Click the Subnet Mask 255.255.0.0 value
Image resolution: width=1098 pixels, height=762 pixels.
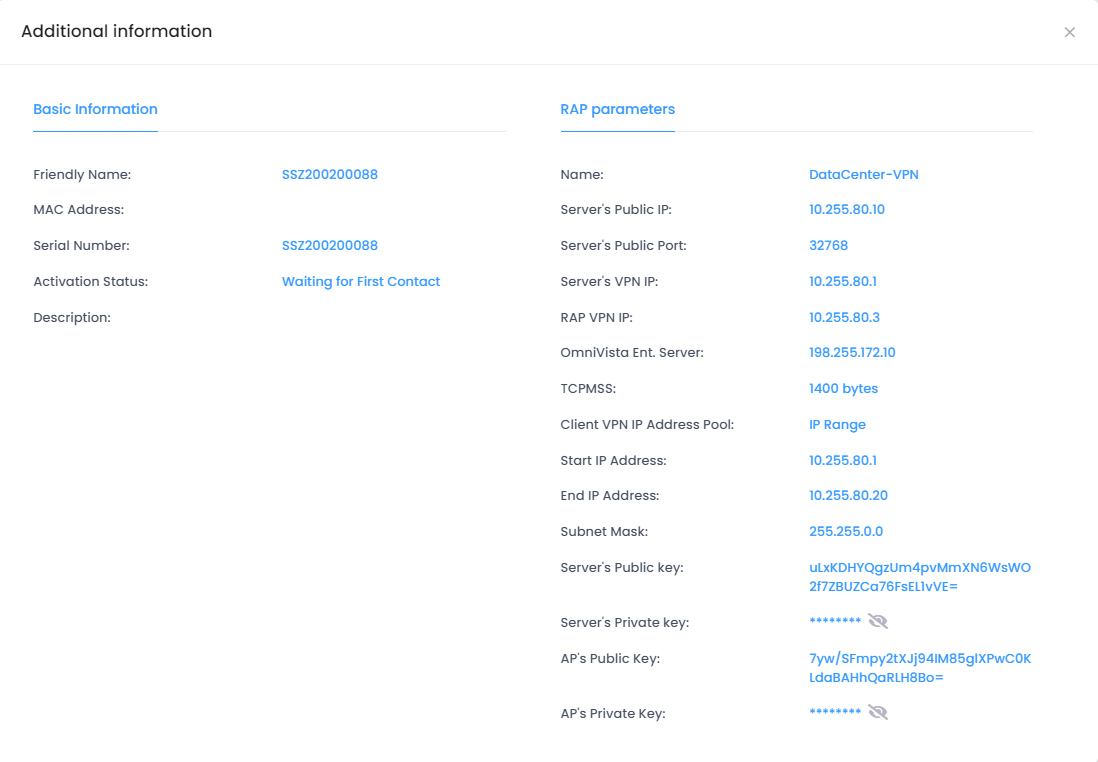click(845, 532)
